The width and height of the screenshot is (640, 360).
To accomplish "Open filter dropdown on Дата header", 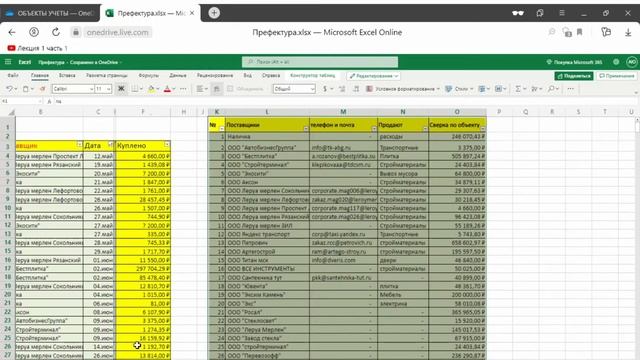I will pos(110,145).
